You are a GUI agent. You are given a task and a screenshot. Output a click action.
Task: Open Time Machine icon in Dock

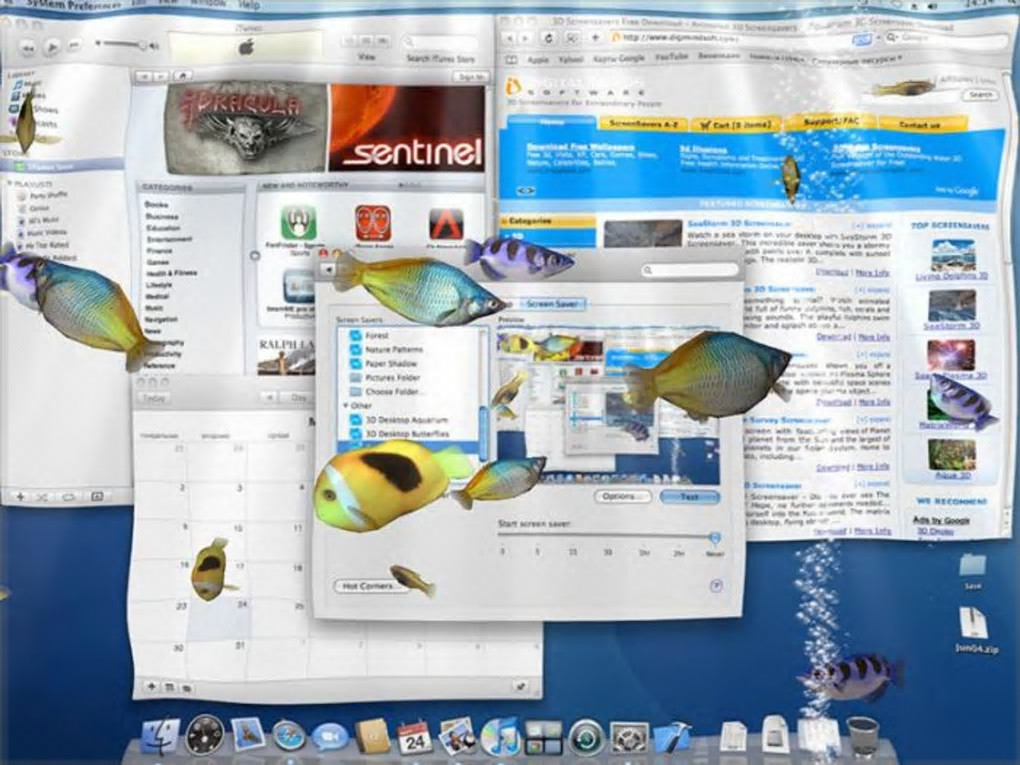click(x=587, y=738)
